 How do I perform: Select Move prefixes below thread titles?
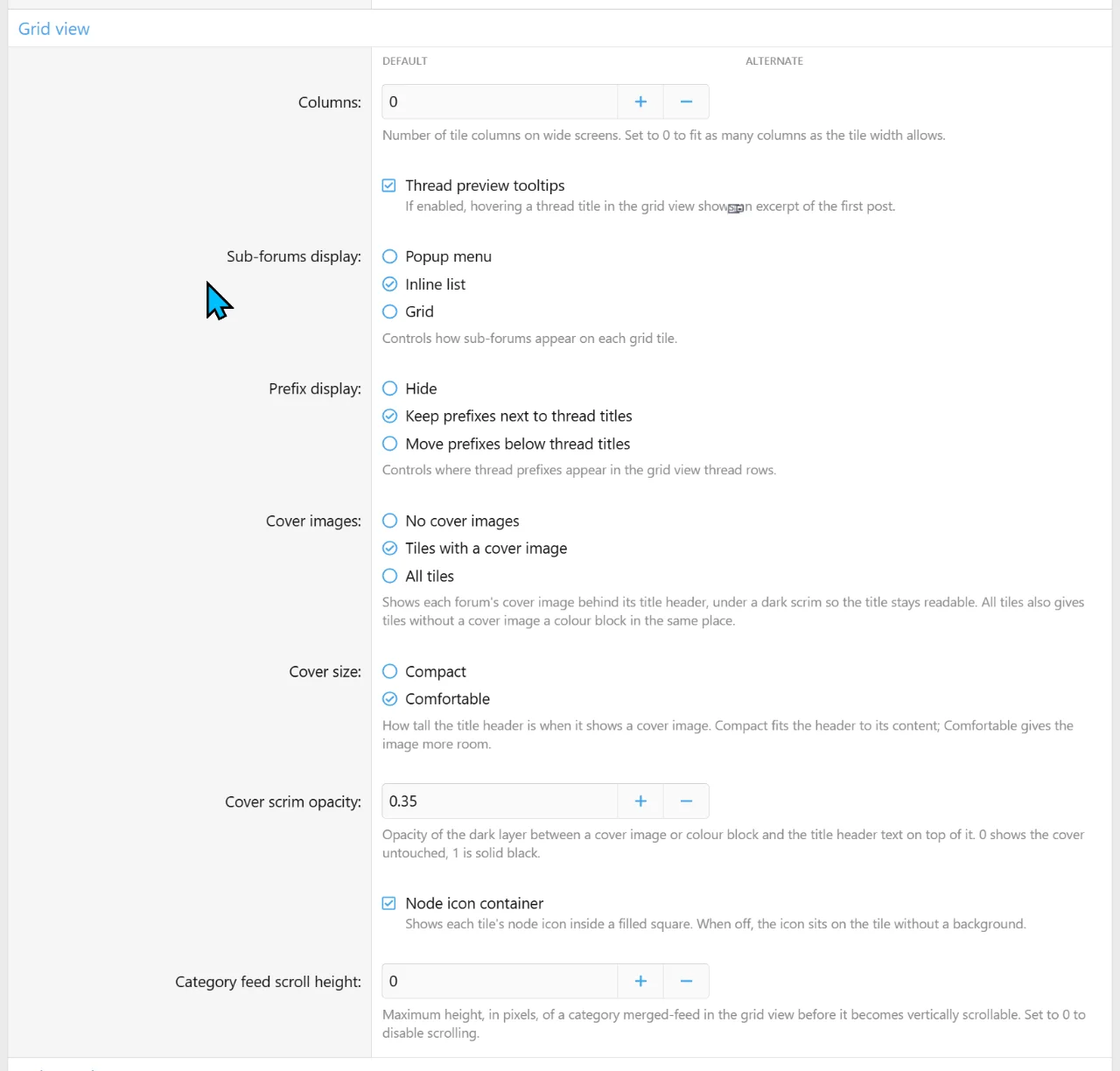390,444
